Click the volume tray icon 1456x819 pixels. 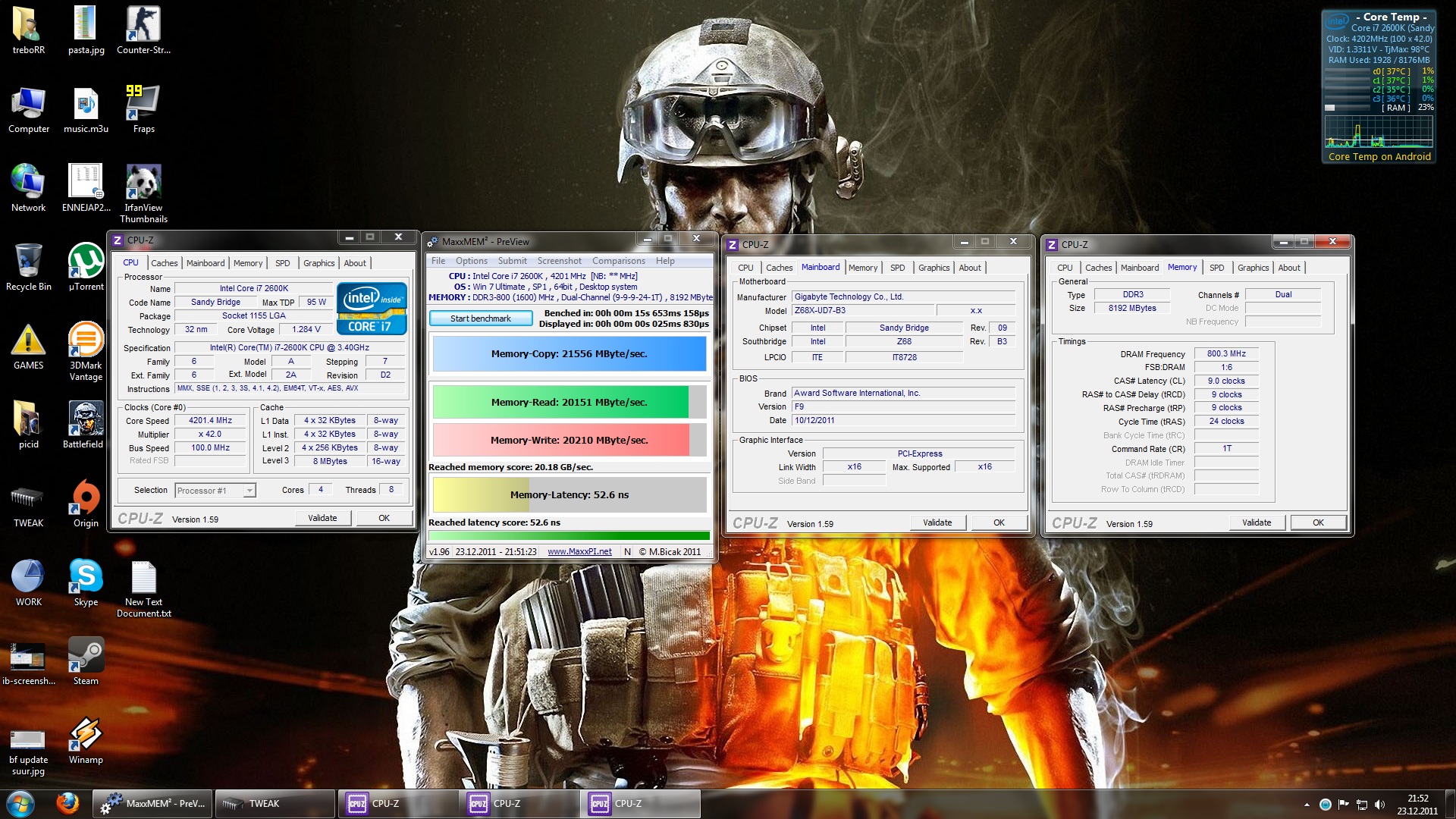click(1379, 805)
